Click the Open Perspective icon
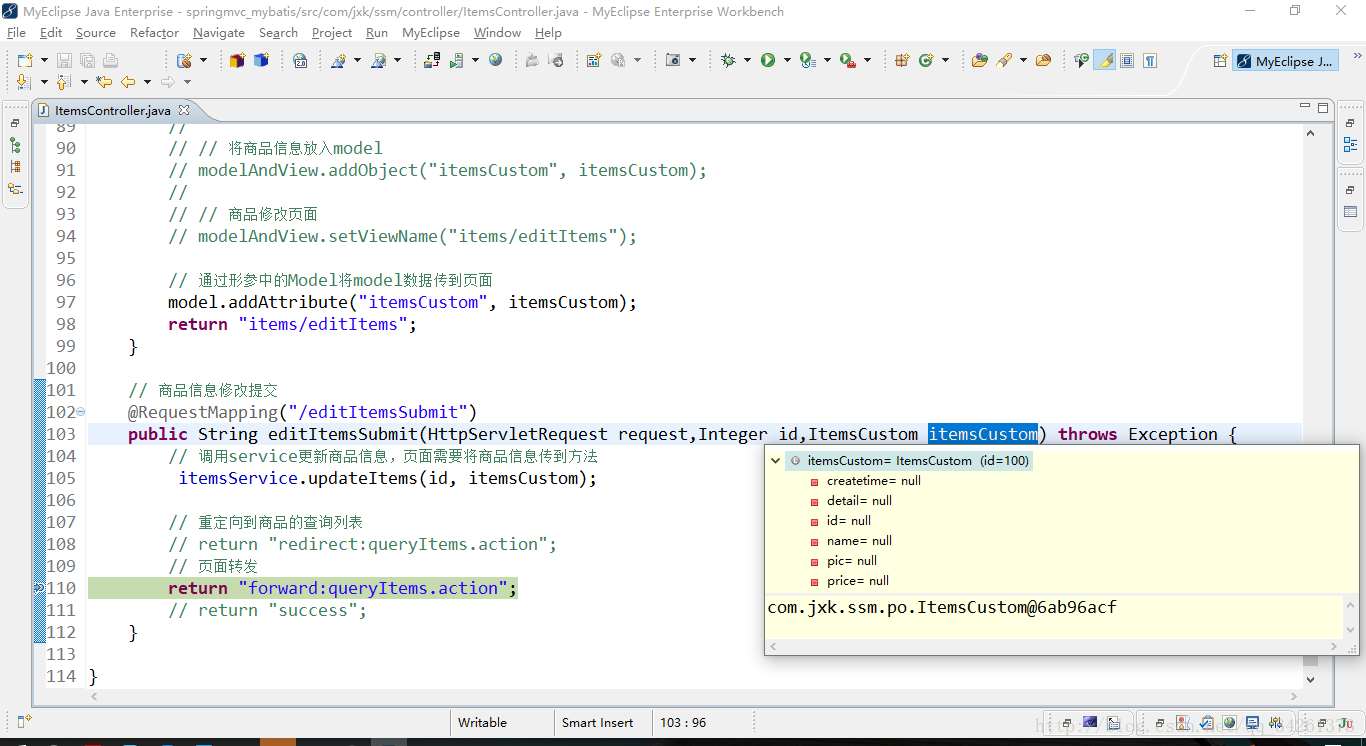This screenshot has width=1366, height=746. tap(1219, 61)
